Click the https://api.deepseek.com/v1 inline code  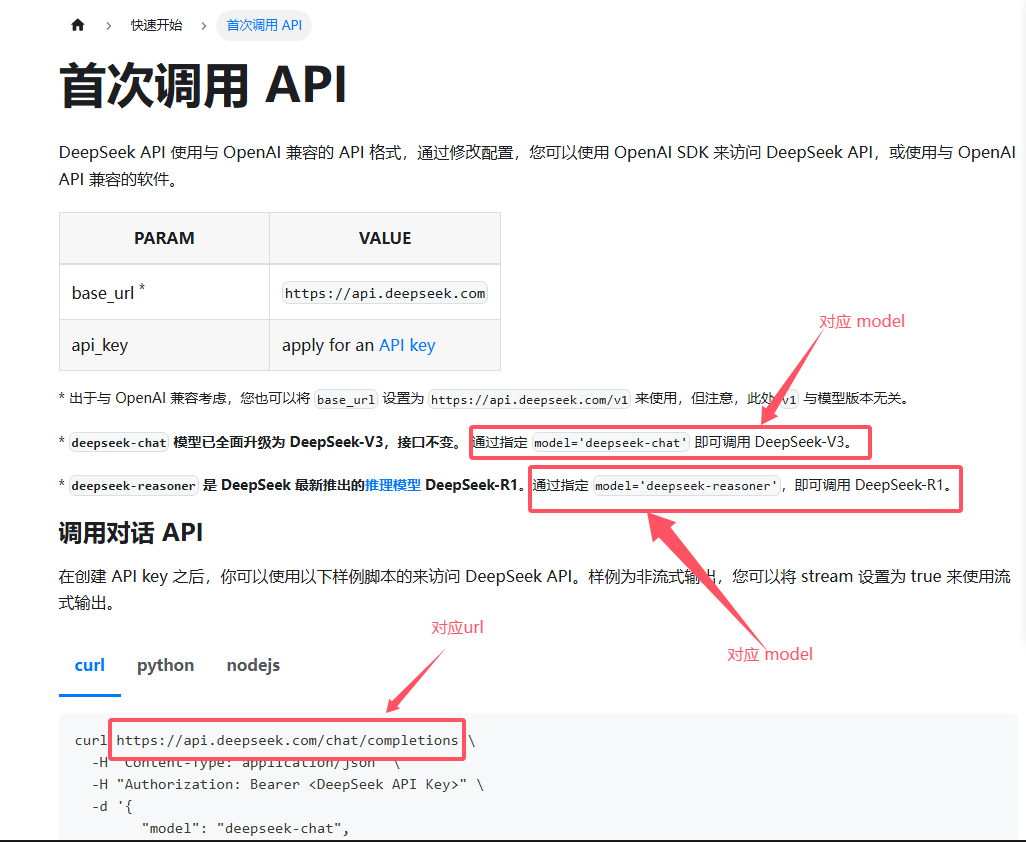point(529,399)
